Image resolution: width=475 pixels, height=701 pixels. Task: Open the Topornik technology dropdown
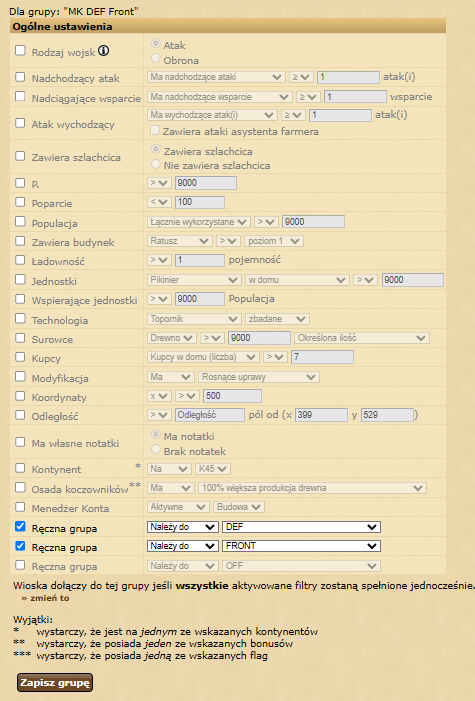[x=194, y=319]
